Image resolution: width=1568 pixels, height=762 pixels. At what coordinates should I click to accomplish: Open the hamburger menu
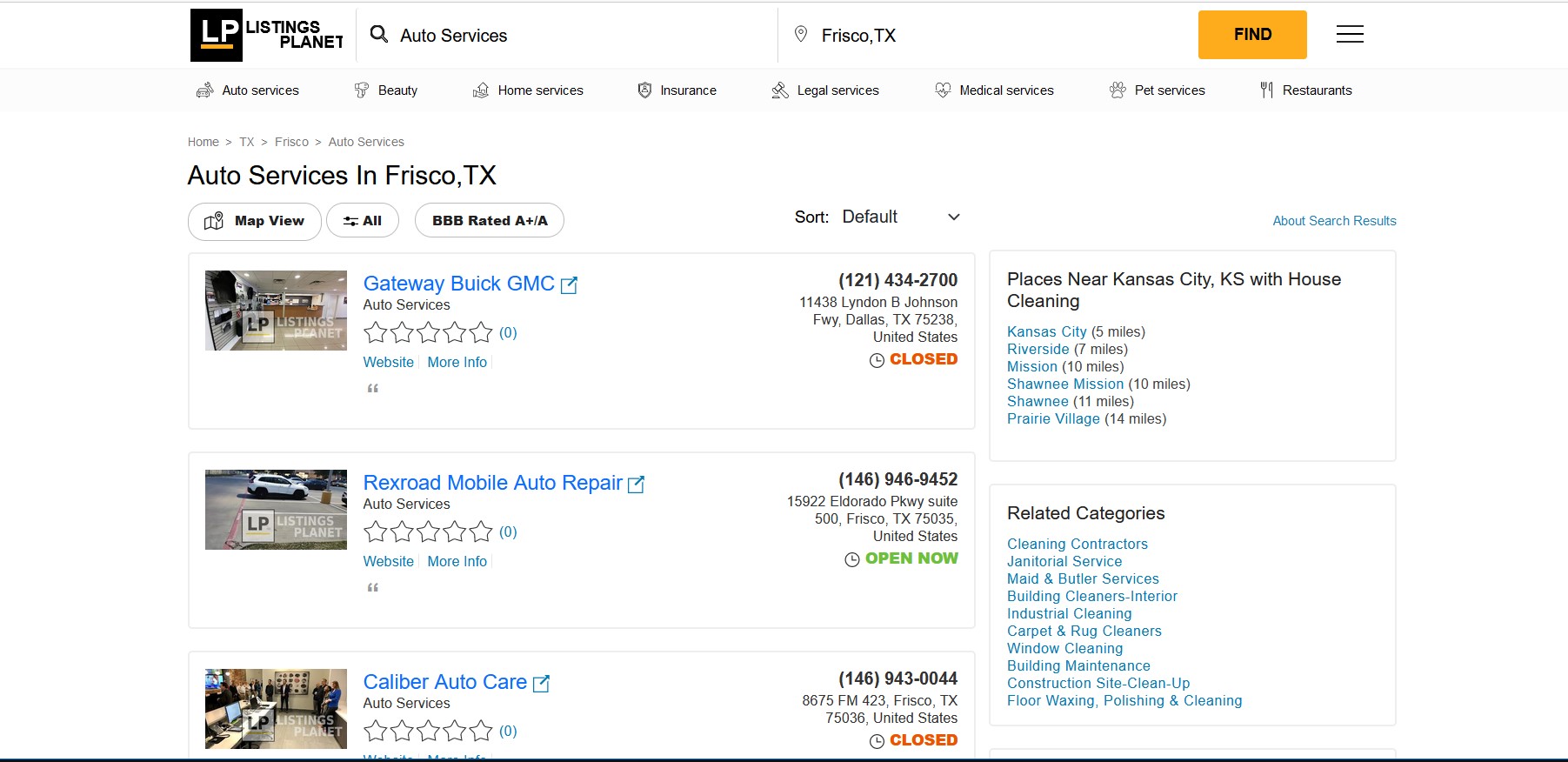[x=1349, y=35]
